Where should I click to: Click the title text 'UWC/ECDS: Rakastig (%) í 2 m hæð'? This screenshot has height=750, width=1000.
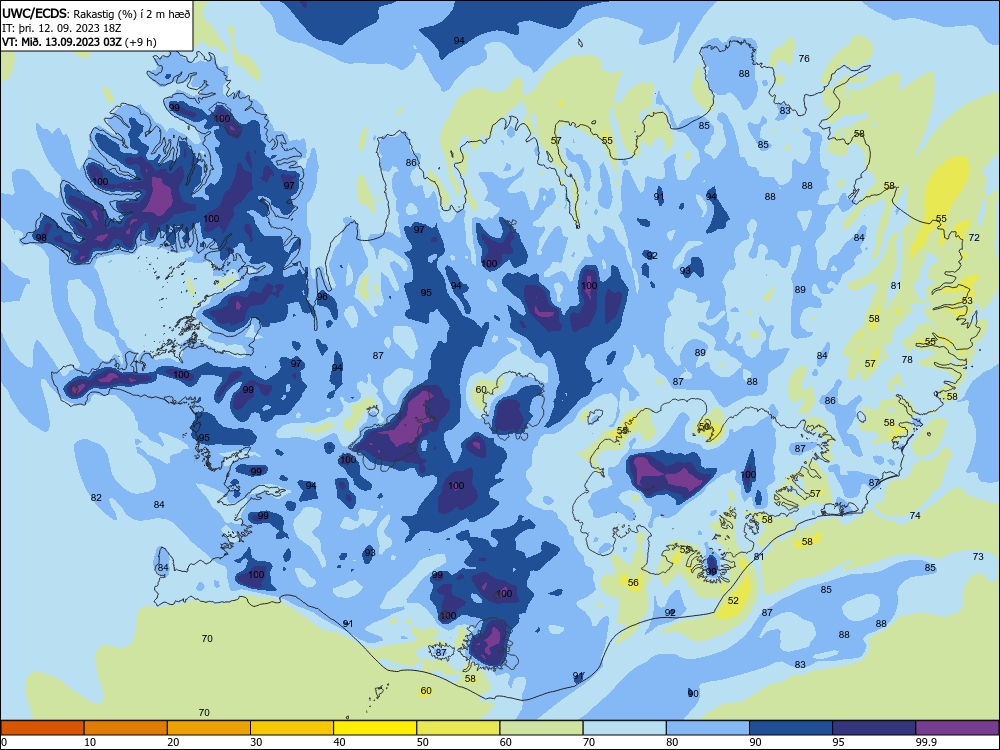tap(96, 13)
